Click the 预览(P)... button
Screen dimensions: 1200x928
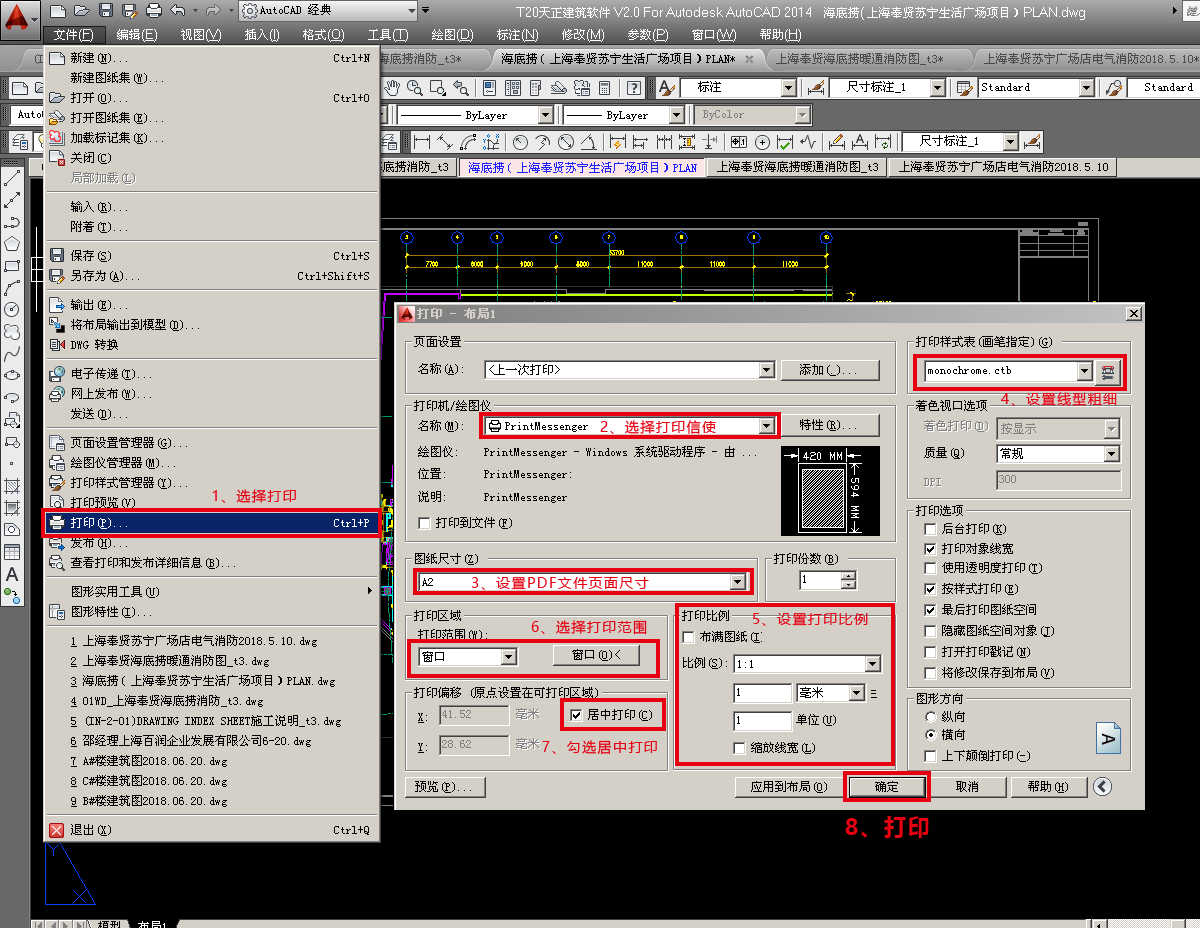tap(446, 787)
